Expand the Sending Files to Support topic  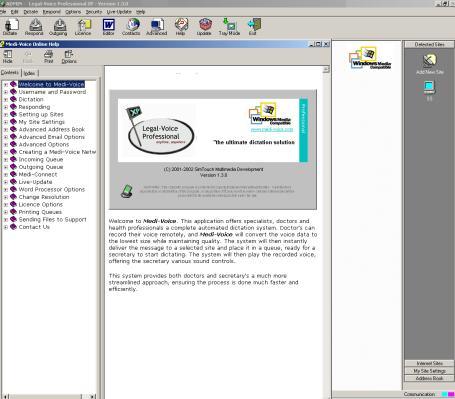[x=5, y=220]
